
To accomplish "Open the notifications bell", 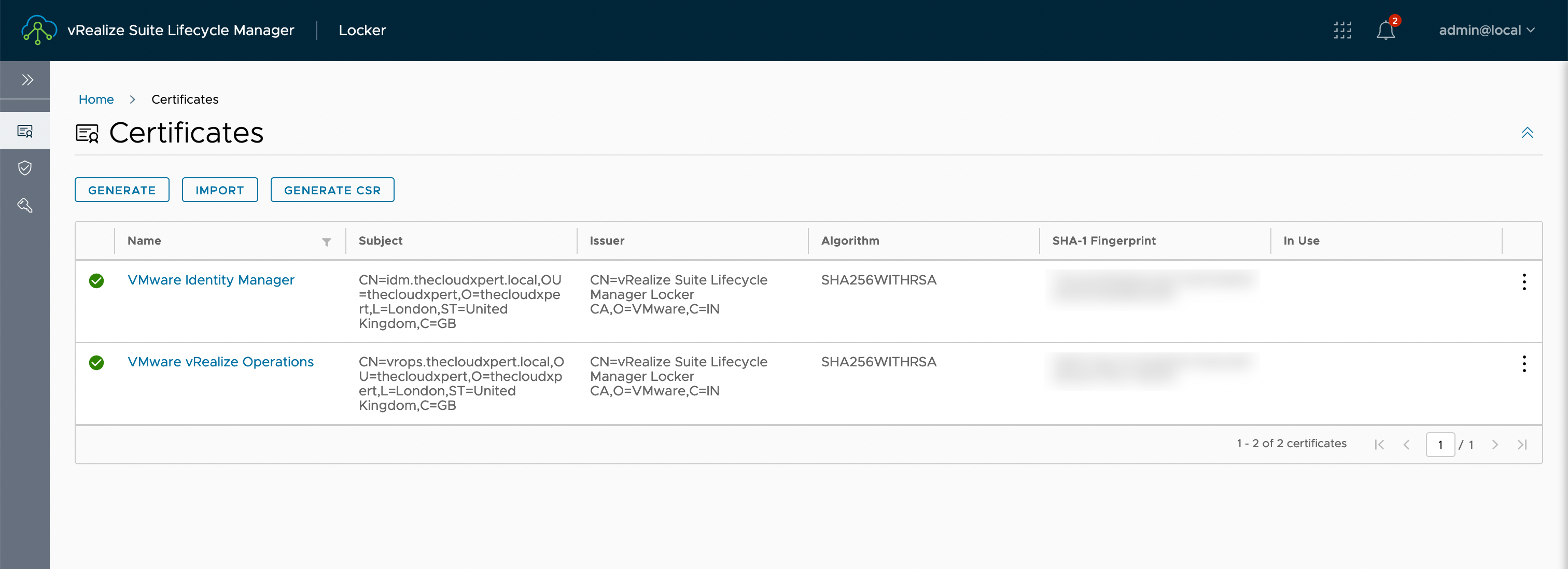I will click(1385, 30).
